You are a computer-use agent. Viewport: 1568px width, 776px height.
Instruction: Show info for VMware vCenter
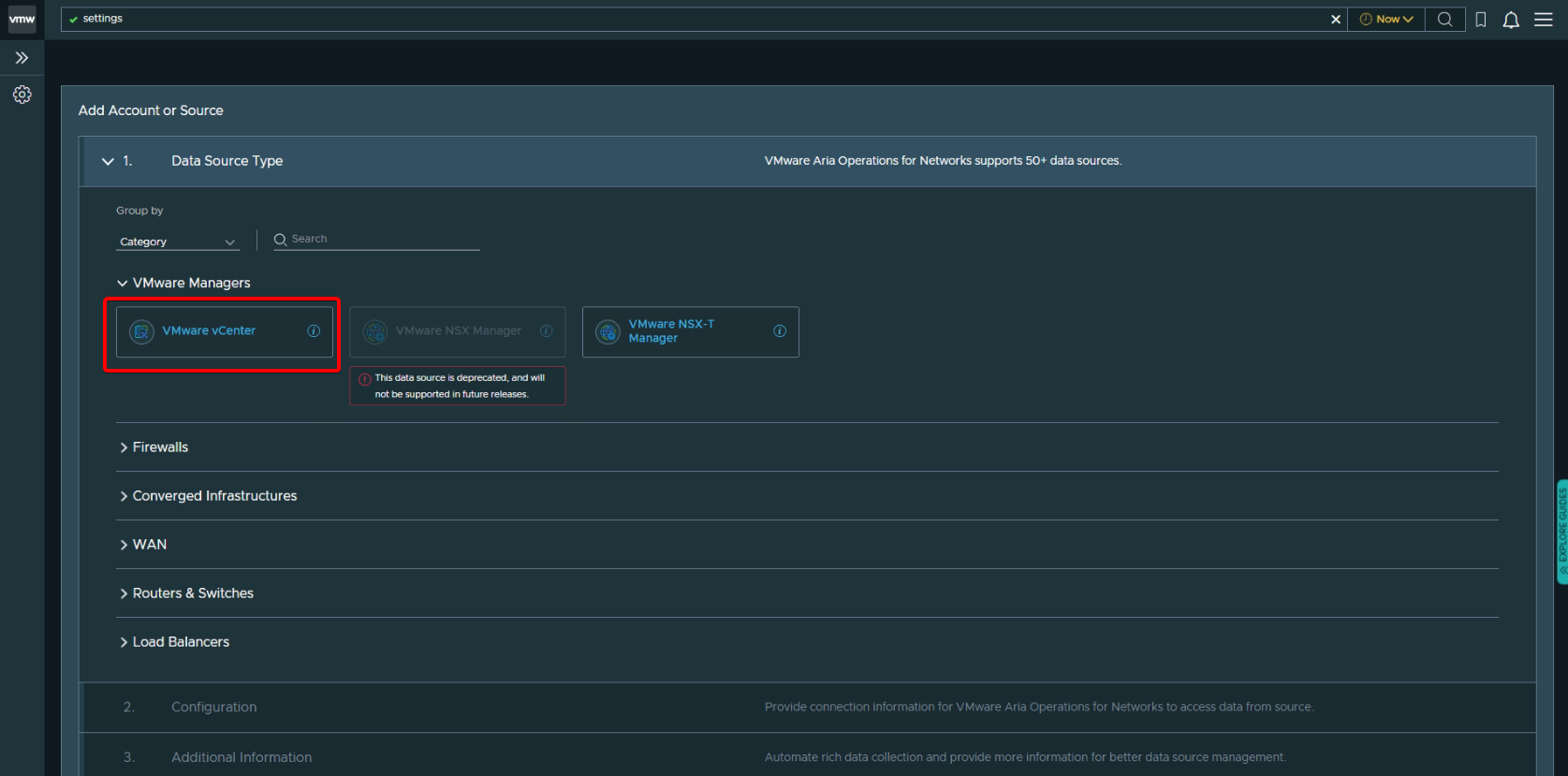[x=314, y=331]
